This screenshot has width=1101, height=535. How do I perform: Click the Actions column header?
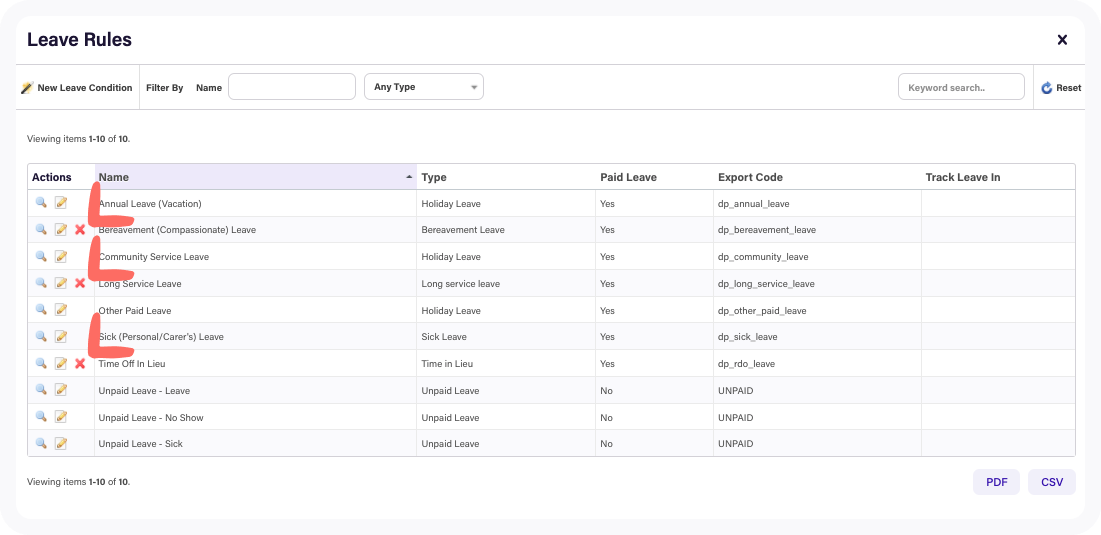[61, 177]
